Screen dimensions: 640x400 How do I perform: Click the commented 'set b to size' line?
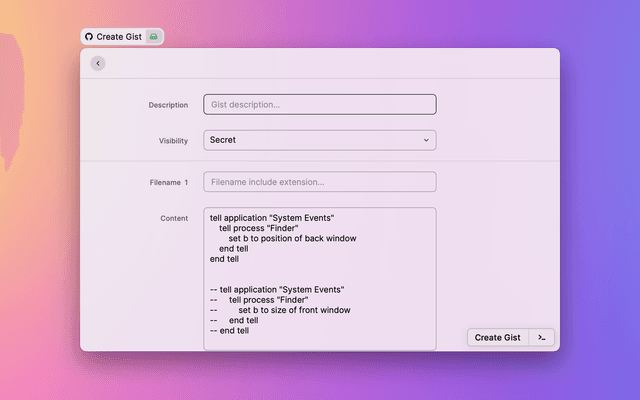point(294,310)
